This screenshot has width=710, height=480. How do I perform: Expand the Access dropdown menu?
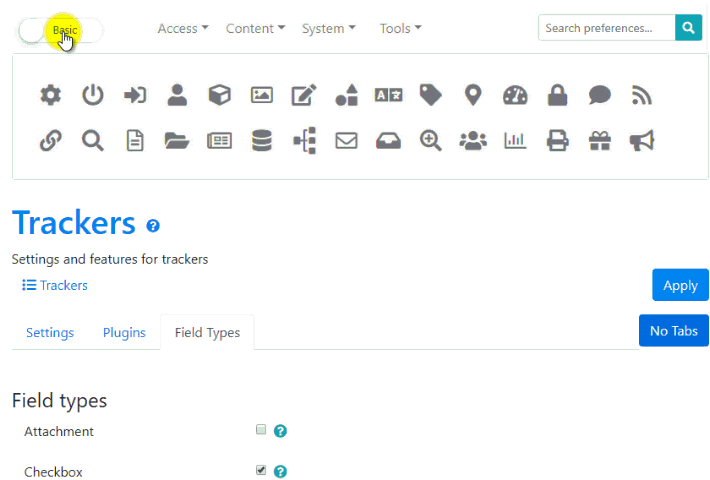183,29
